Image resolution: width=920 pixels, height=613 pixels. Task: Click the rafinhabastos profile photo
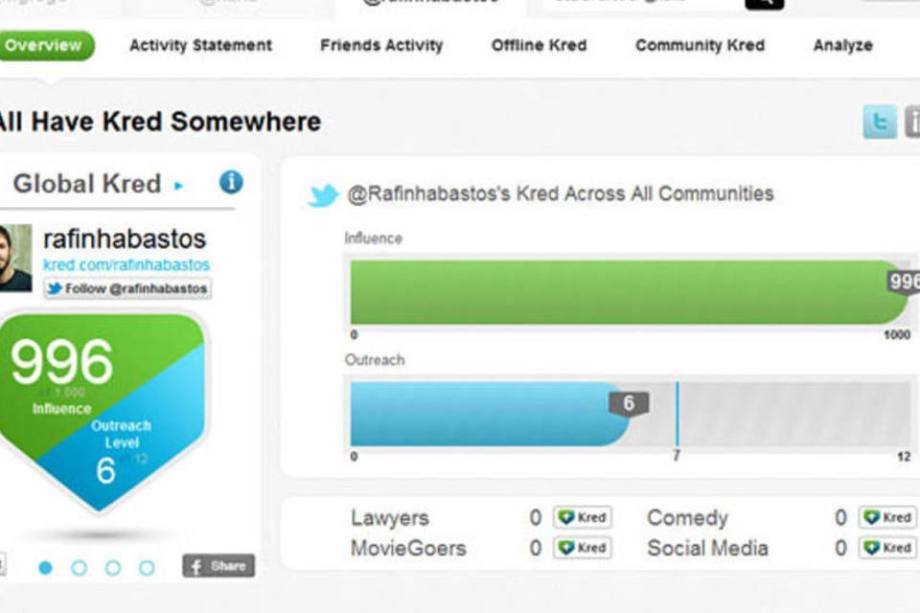point(15,258)
